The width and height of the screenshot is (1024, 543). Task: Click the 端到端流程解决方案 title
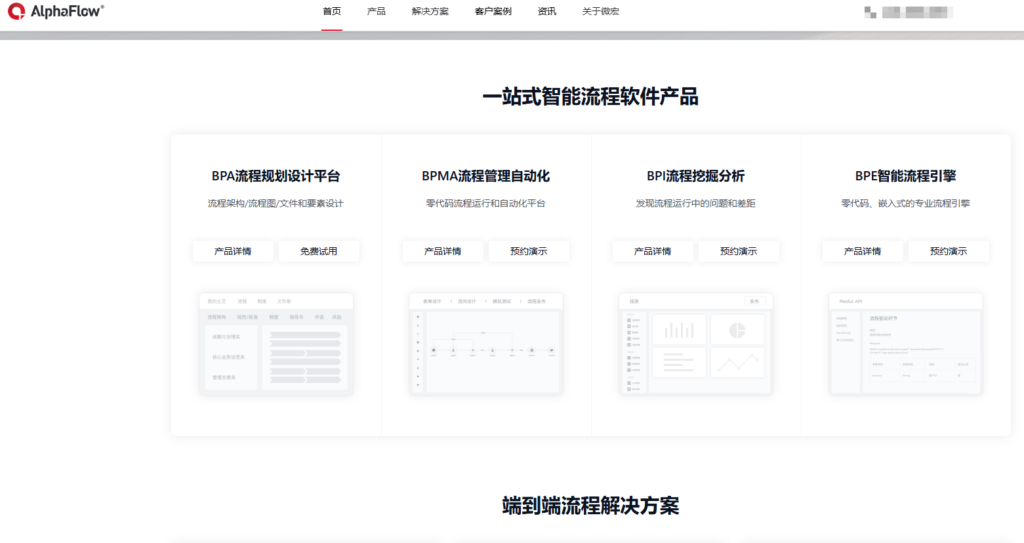tap(590, 506)
